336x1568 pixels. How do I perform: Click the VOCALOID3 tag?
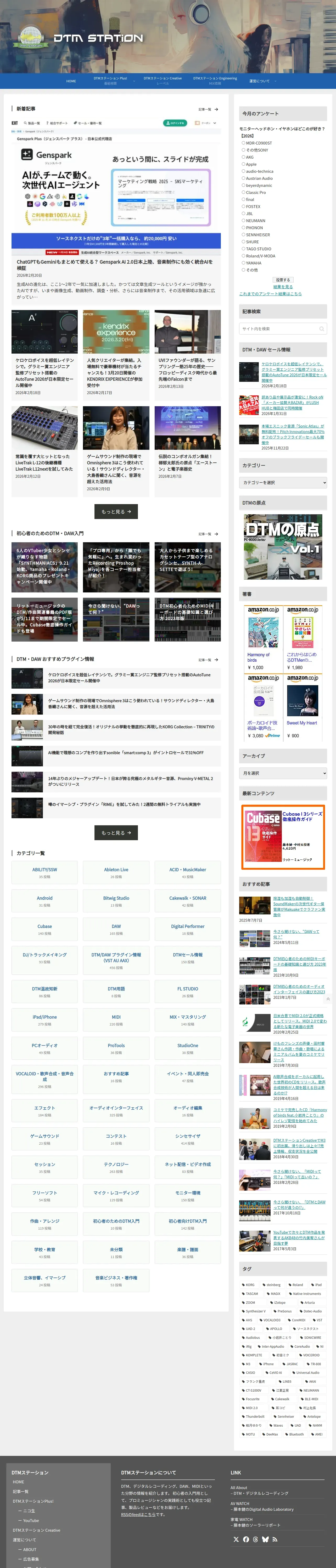[x=271, y=1320]
